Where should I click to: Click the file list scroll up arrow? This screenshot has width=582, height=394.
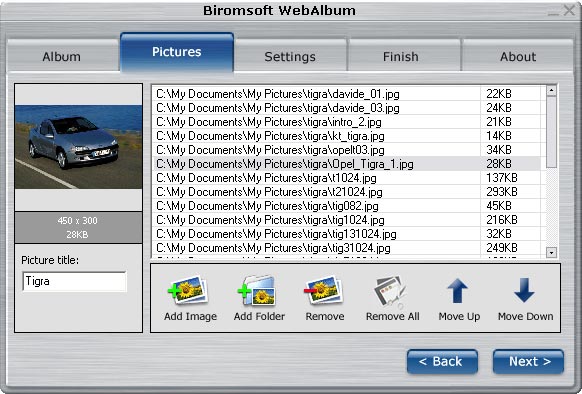(x=551, y=90)
